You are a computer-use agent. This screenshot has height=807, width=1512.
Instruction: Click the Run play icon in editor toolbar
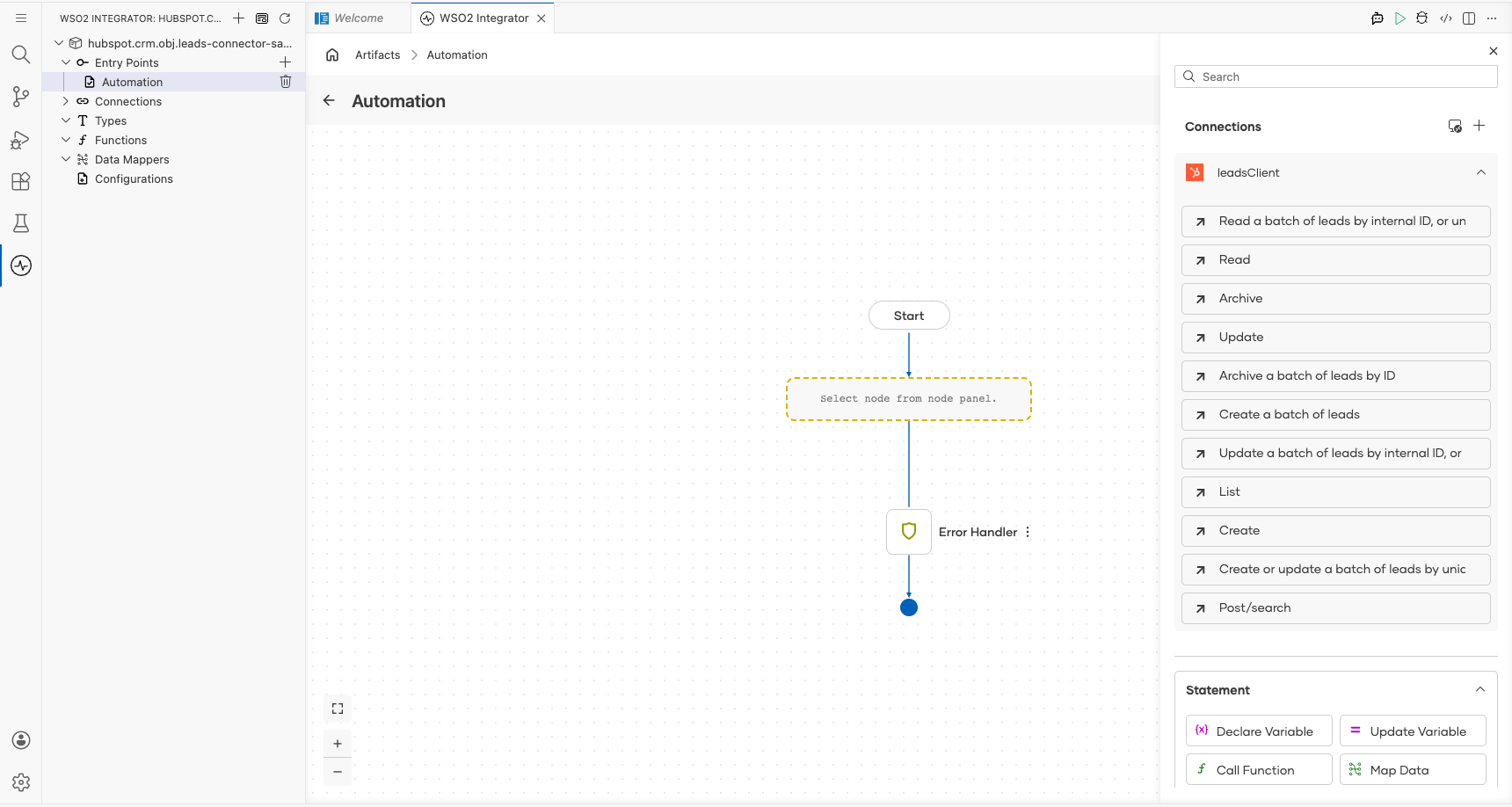tap(1400, 18)
